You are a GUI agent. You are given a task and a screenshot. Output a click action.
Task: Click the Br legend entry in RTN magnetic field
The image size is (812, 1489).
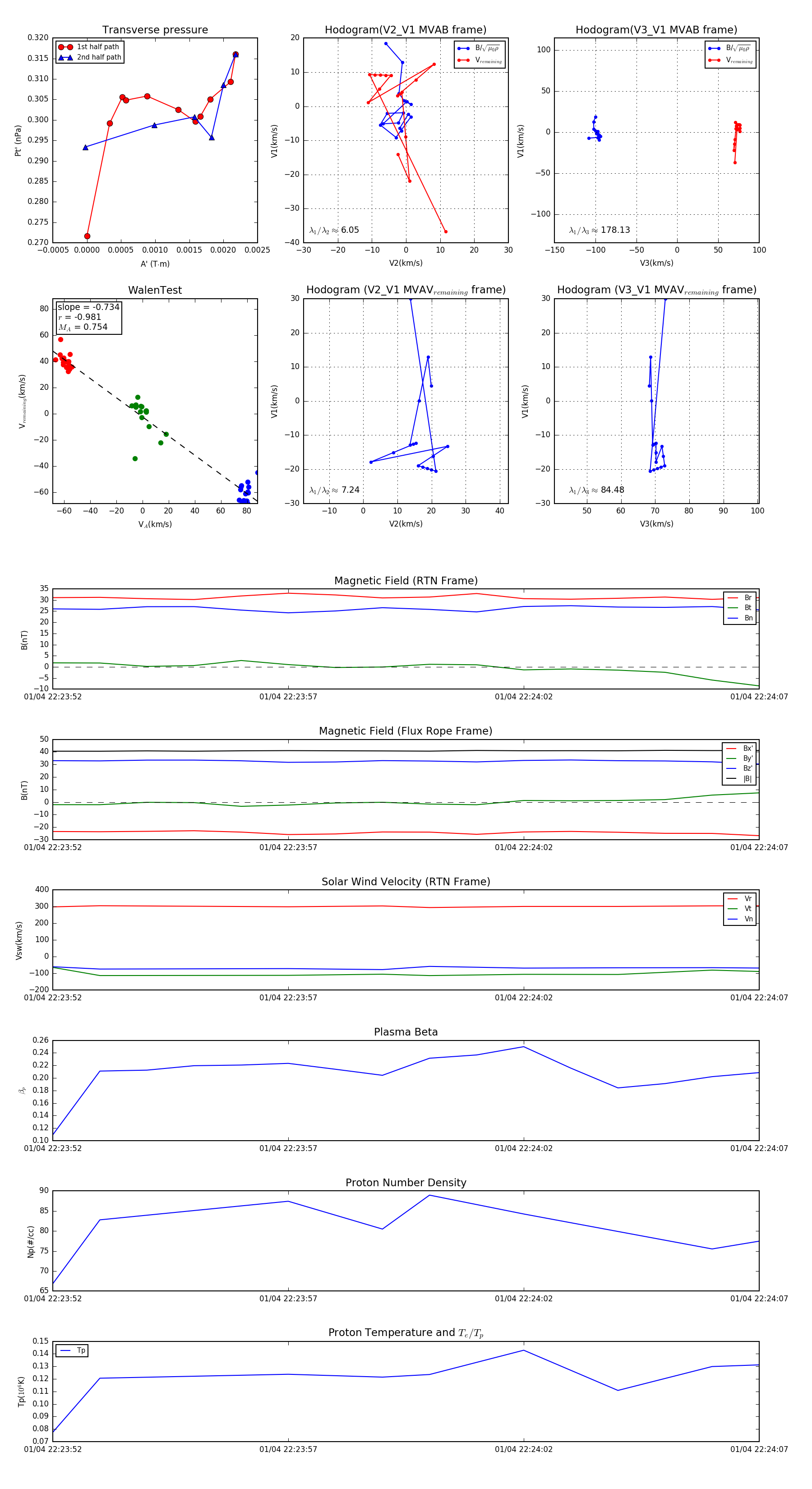point(740,598)
